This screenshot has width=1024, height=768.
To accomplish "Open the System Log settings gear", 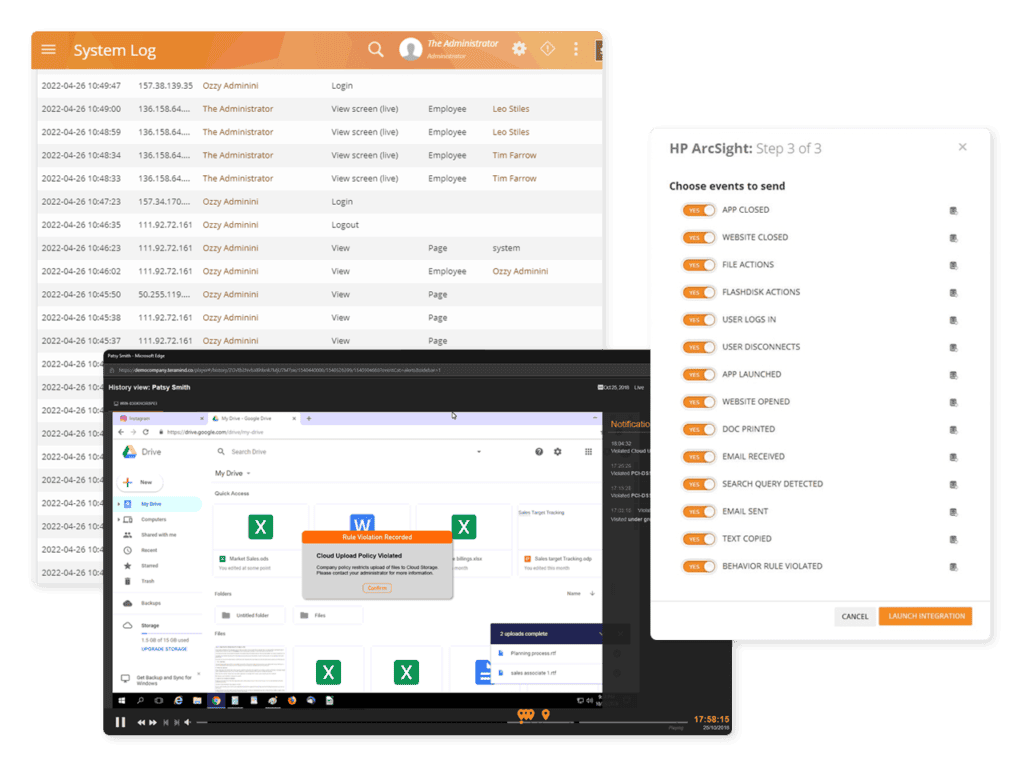I will pyautogui.click(x=519, y=48).
